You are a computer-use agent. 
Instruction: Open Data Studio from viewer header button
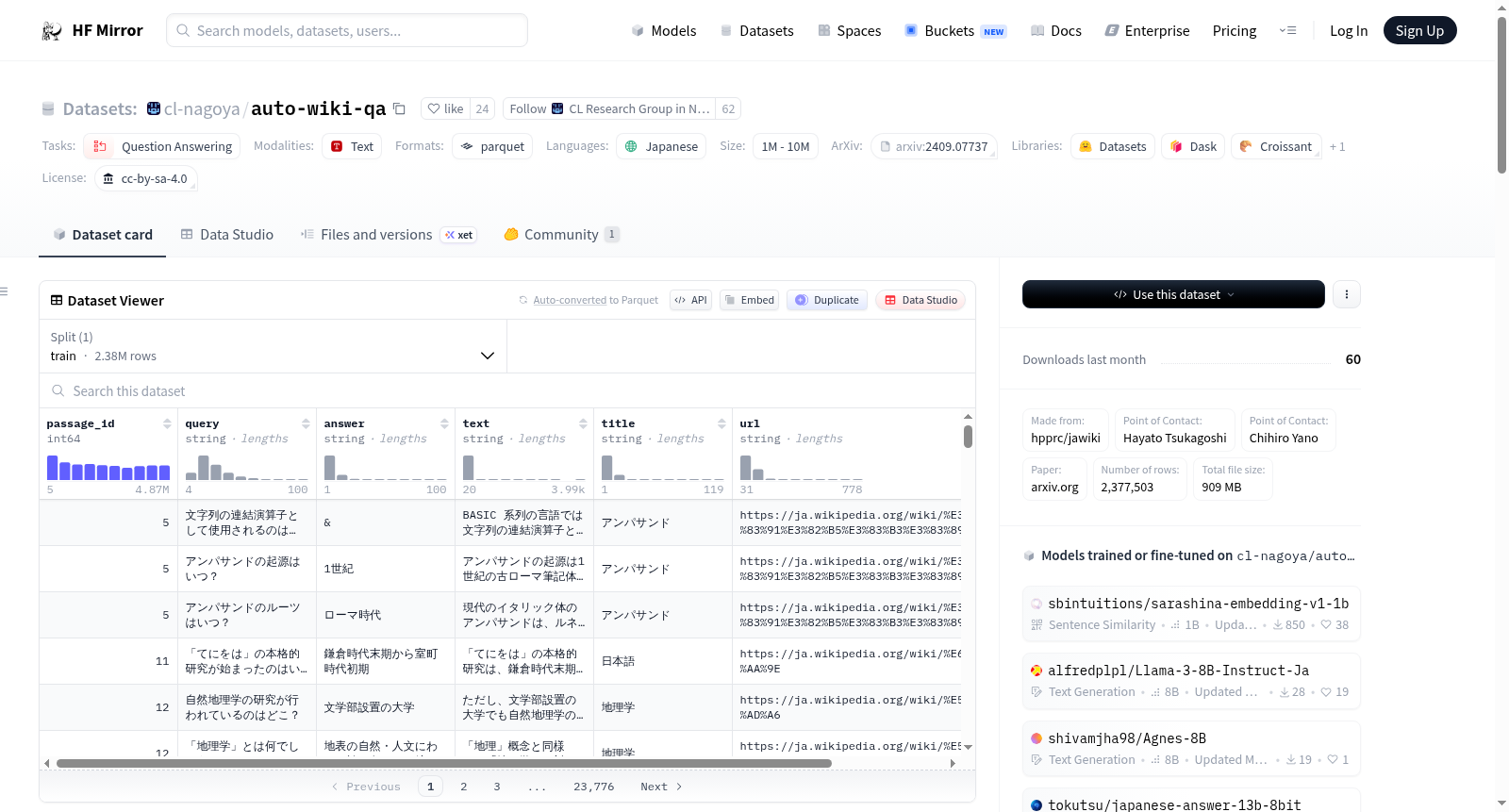(x=920, y=300)
